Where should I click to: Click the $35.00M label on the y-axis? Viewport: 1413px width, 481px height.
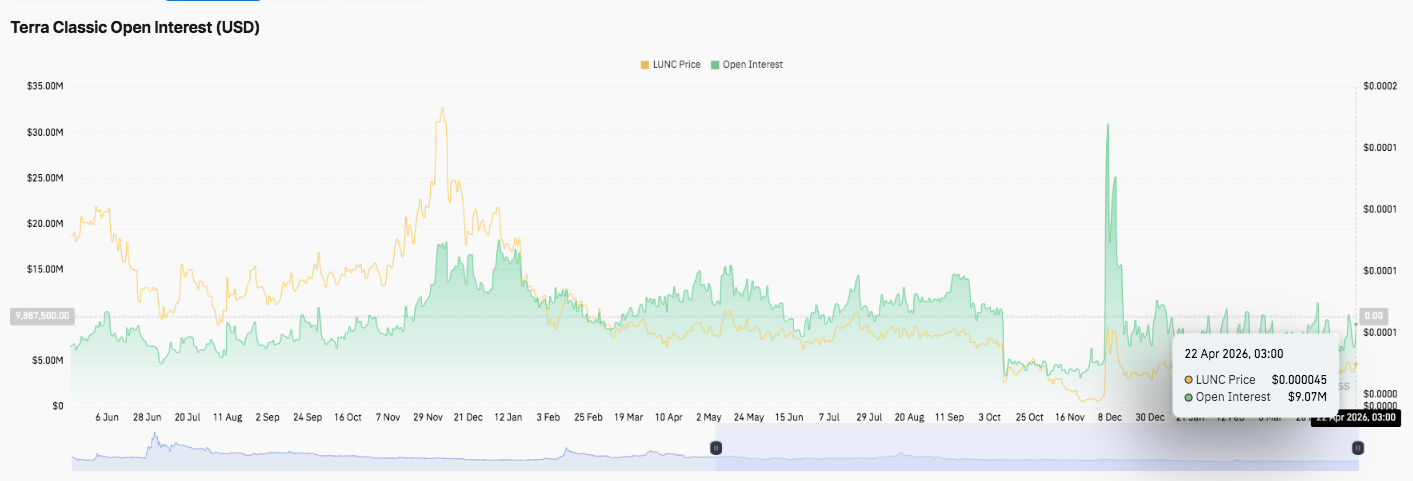point(46,87)
